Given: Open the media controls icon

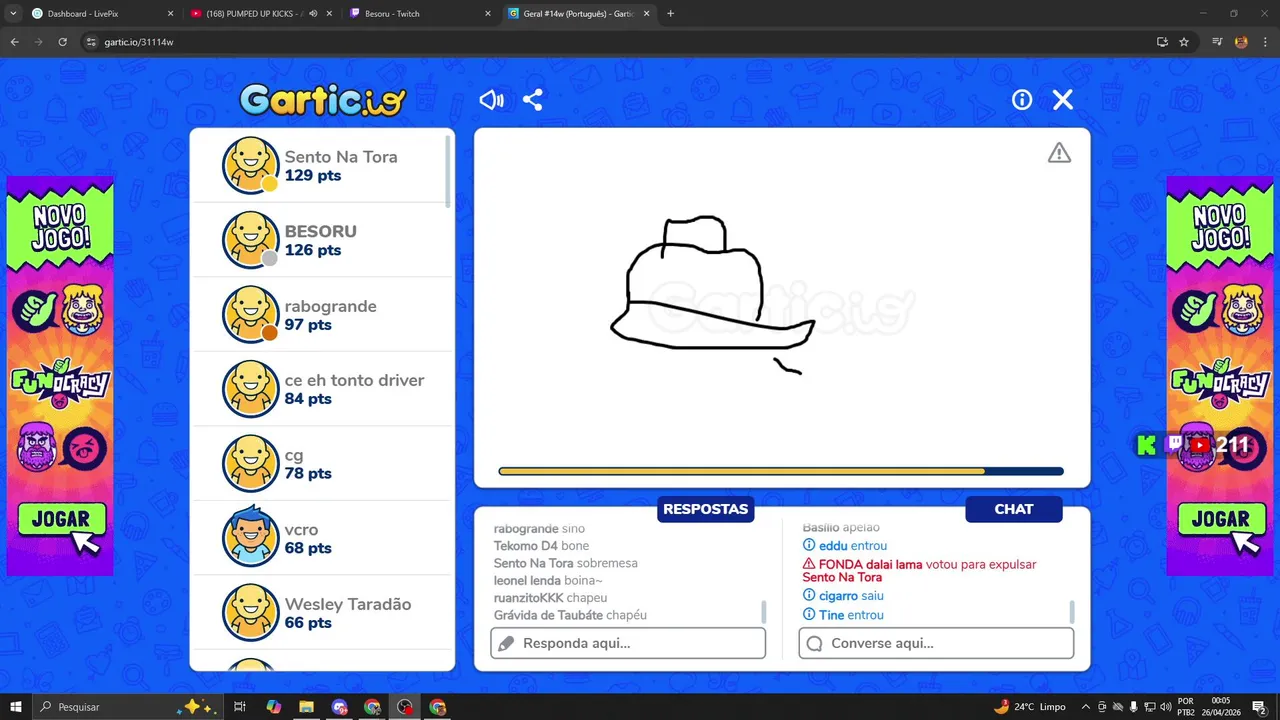Looking at the screenshot, I should point(1217,42).
